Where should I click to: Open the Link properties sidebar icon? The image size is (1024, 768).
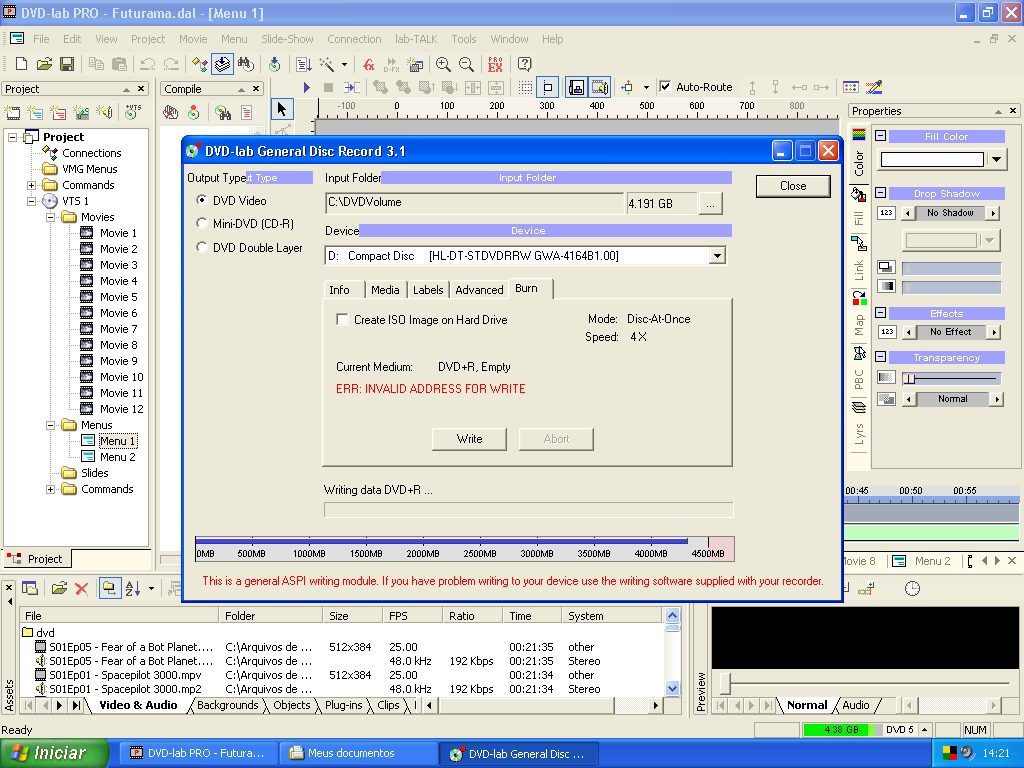(859, 244)
